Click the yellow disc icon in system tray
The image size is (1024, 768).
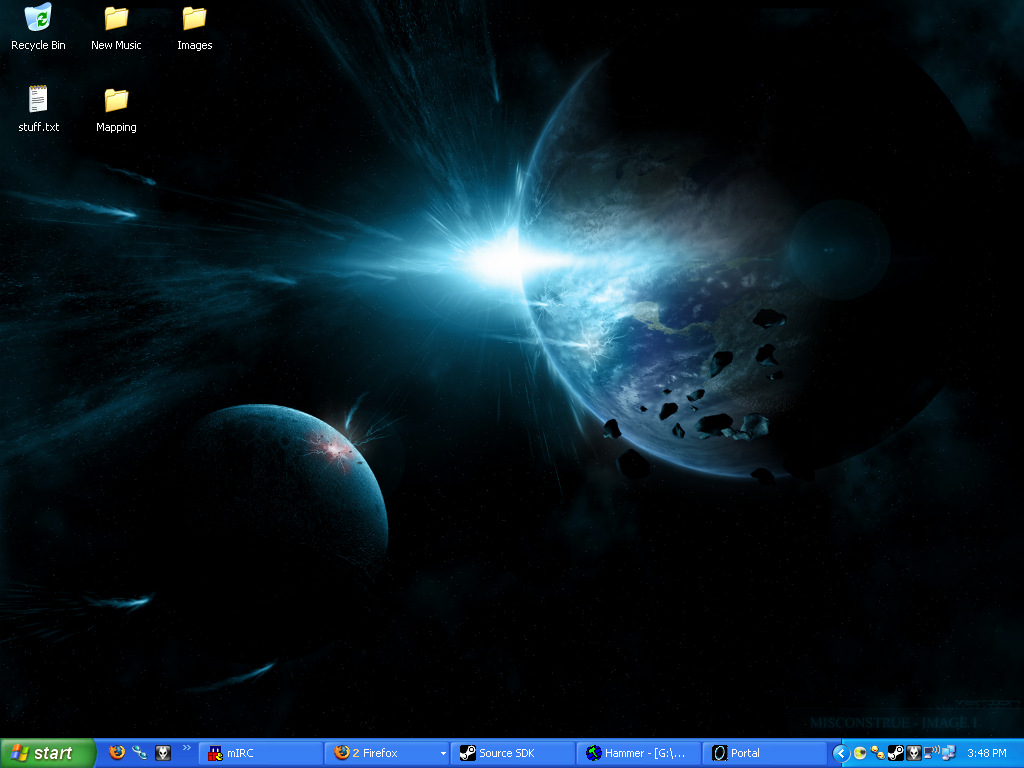tap(860, 753)
